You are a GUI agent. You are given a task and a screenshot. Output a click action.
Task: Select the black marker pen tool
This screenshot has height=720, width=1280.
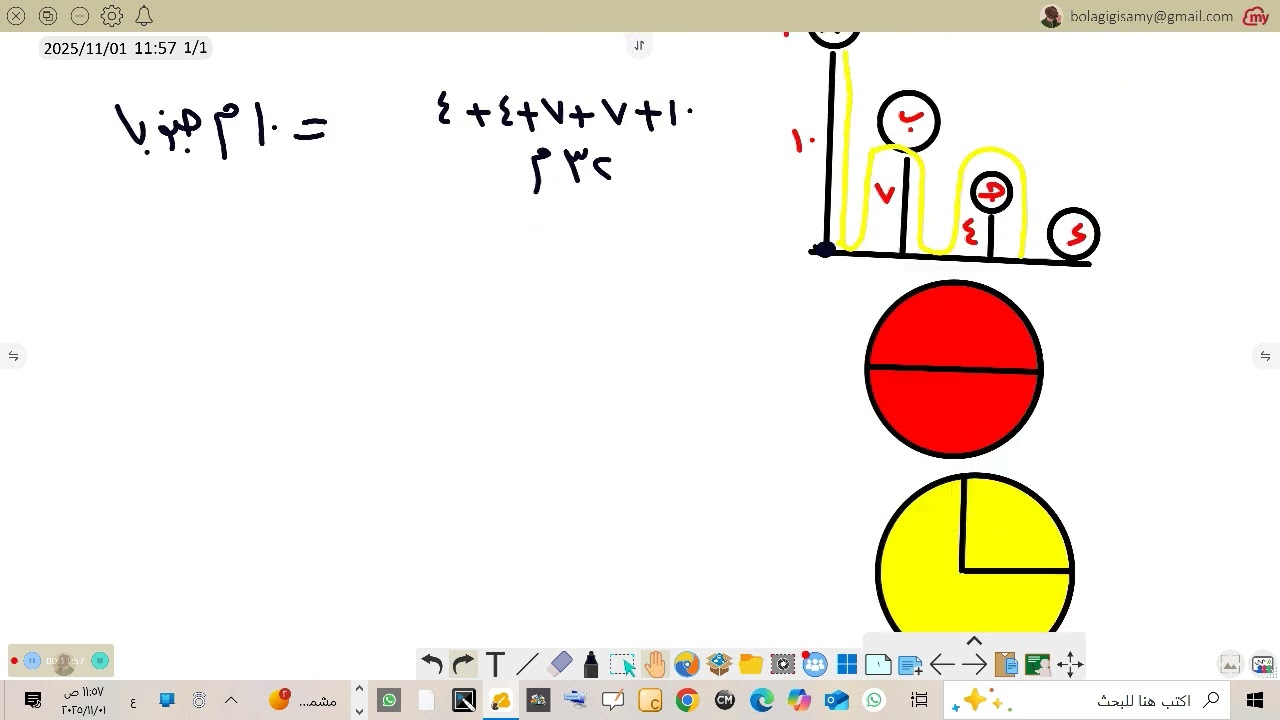591,664
